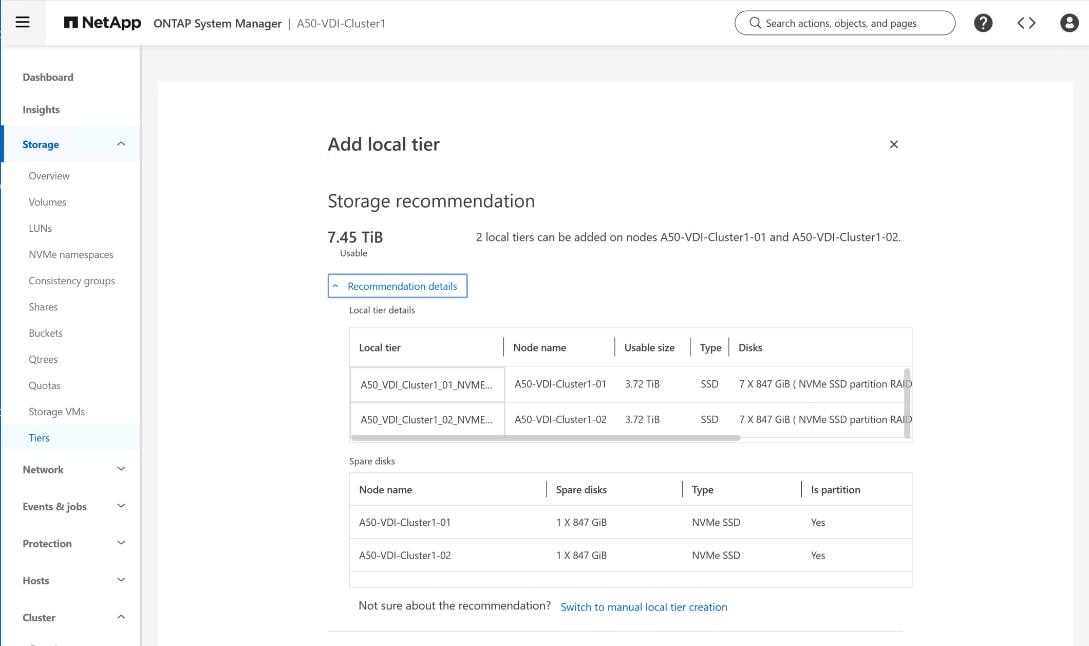Click A50-VDI-Cluster1-02 in the Spare disks table
Image resolution: width=1089 pixels, height=646 pixels.
point(405,556)
